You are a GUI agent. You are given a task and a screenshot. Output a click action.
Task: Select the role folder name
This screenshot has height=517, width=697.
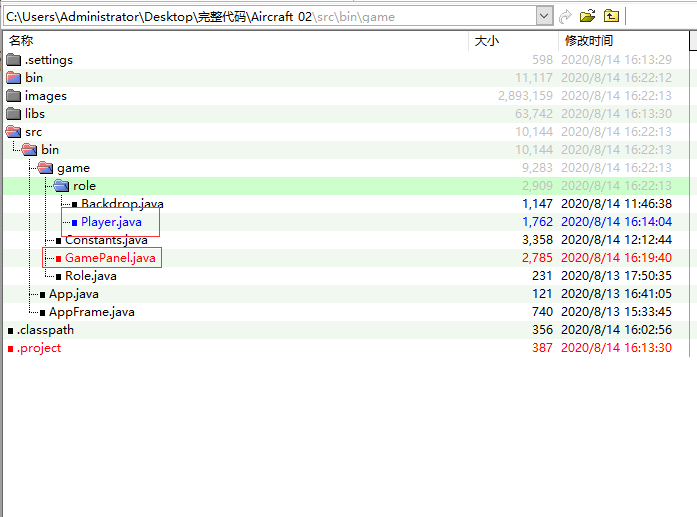click(84, 186)
